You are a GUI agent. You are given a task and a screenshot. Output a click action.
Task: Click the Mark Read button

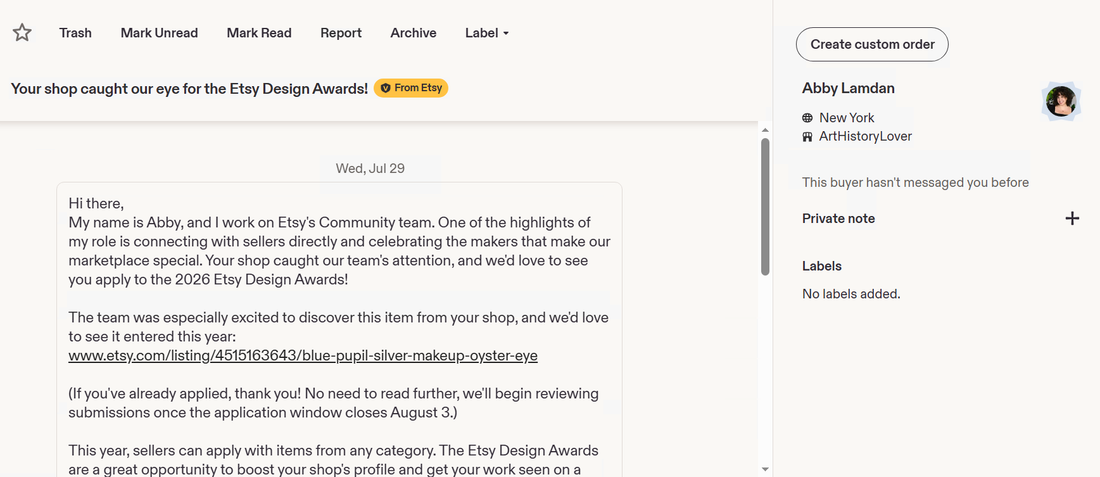259,33
